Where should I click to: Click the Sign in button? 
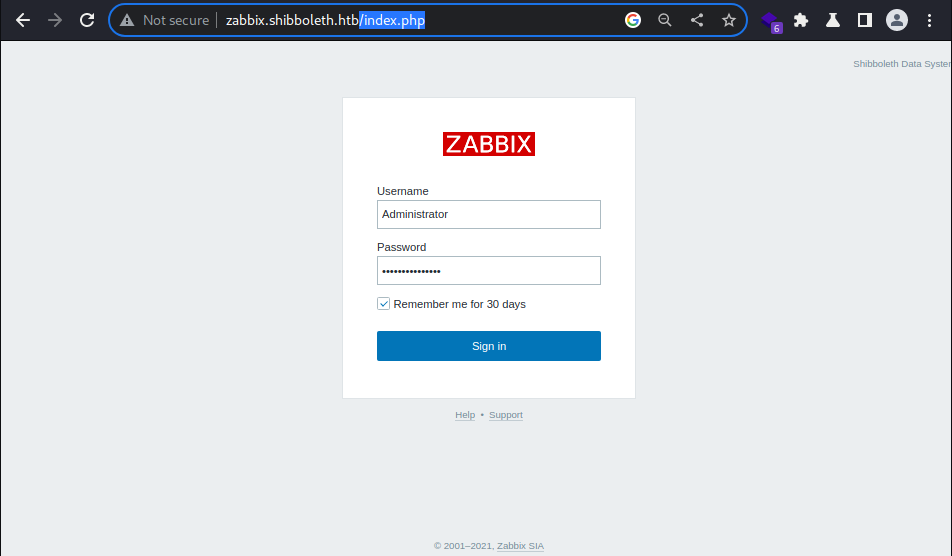point(489,346)
